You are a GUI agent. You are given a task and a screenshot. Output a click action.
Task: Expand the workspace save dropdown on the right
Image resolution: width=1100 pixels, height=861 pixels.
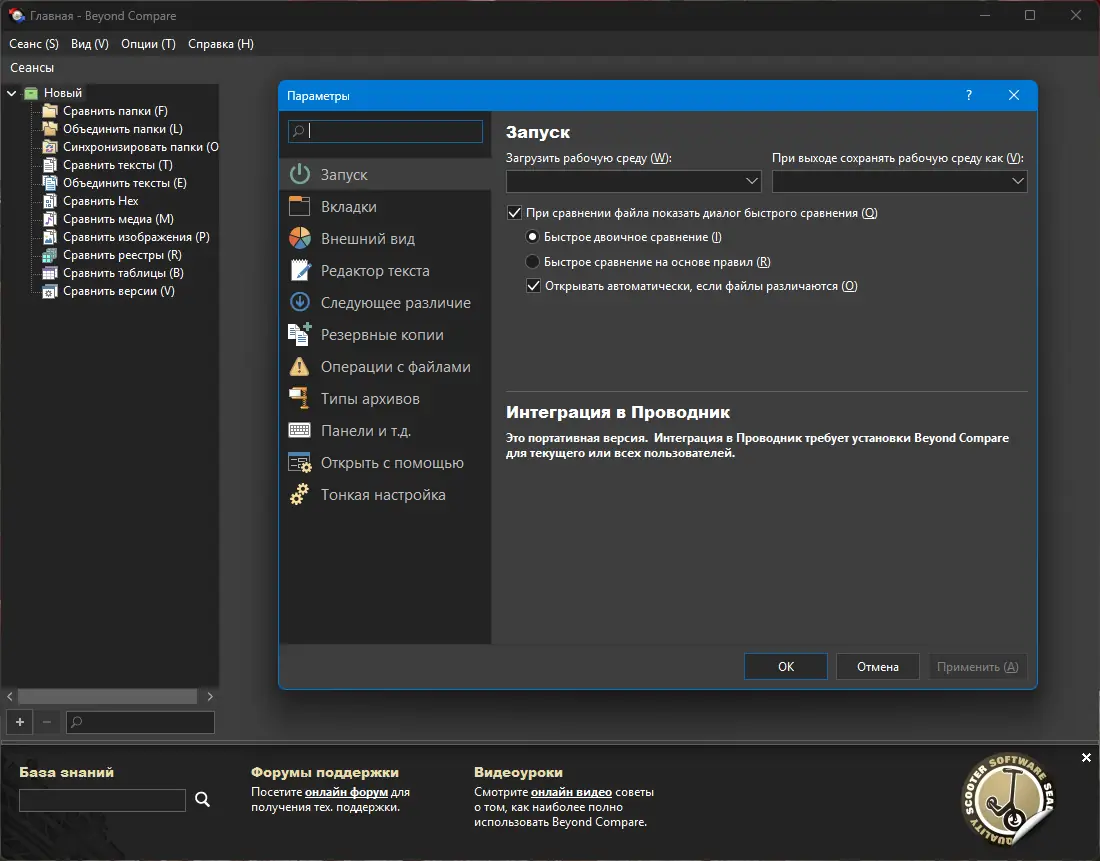[x=1017, y=181]
